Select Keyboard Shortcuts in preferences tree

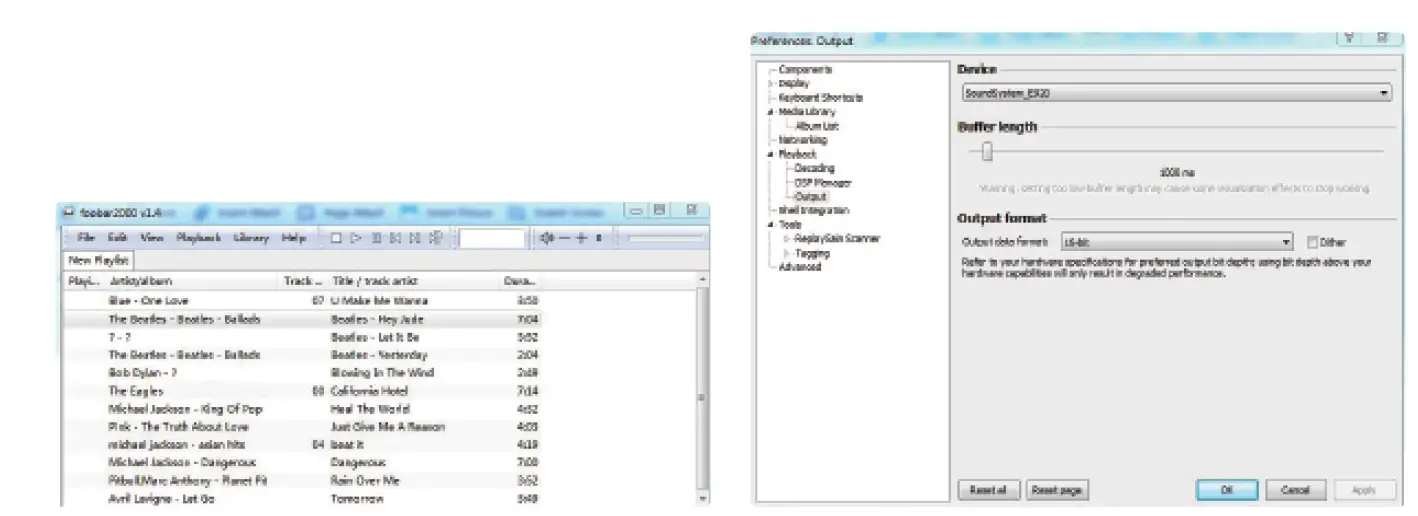pyautogui.click(x=820, y=98)
